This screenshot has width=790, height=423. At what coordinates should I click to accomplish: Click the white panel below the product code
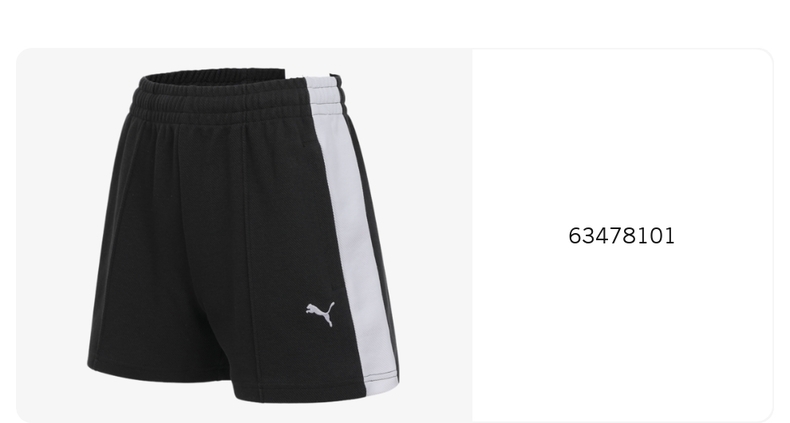pos(622,332)
